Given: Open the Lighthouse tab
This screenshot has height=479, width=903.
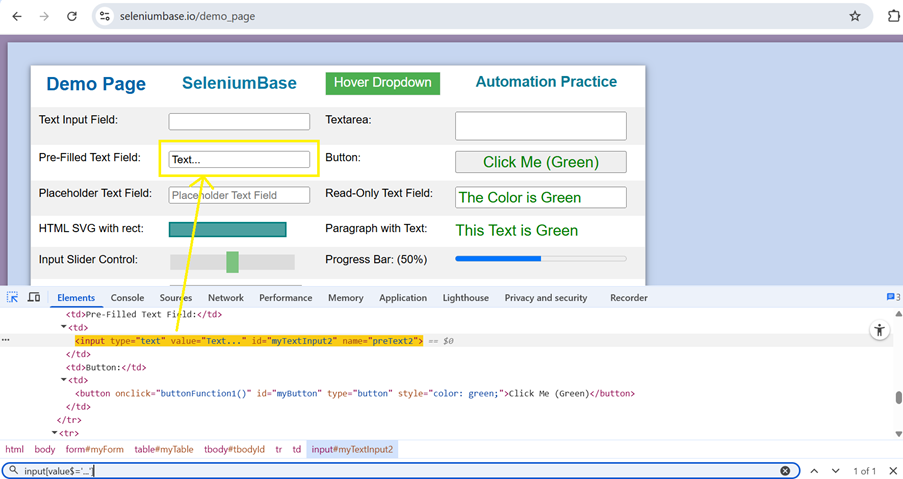Looking at the screenshot, I should [x=465, y=298].
